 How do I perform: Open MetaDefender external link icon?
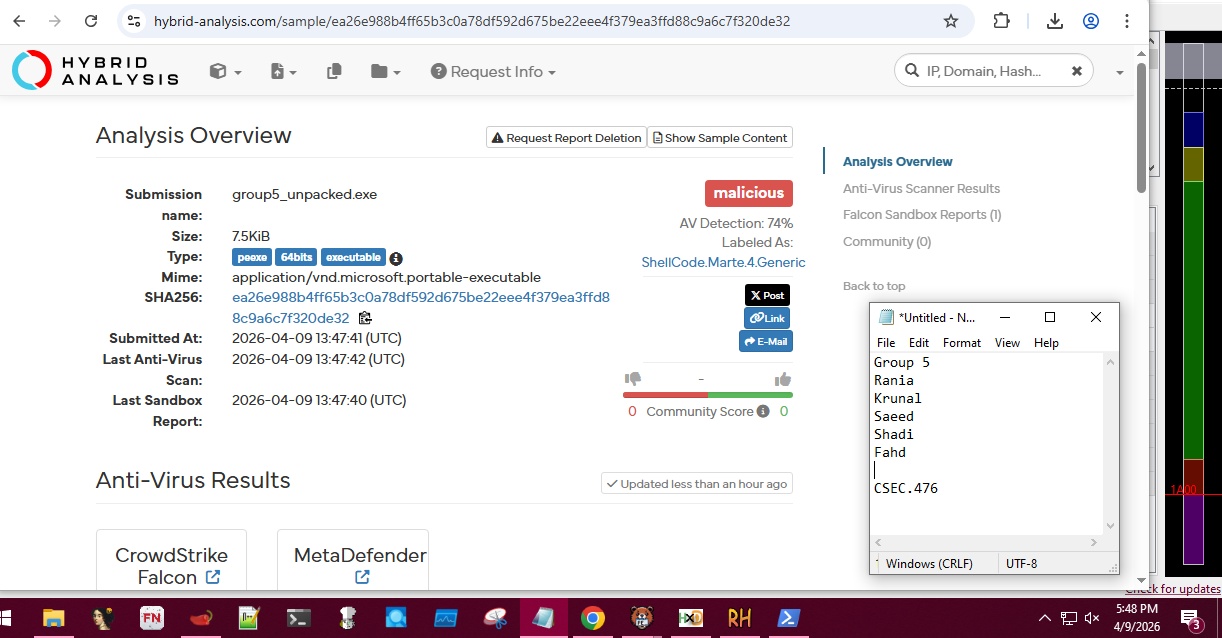pos(362,577)
